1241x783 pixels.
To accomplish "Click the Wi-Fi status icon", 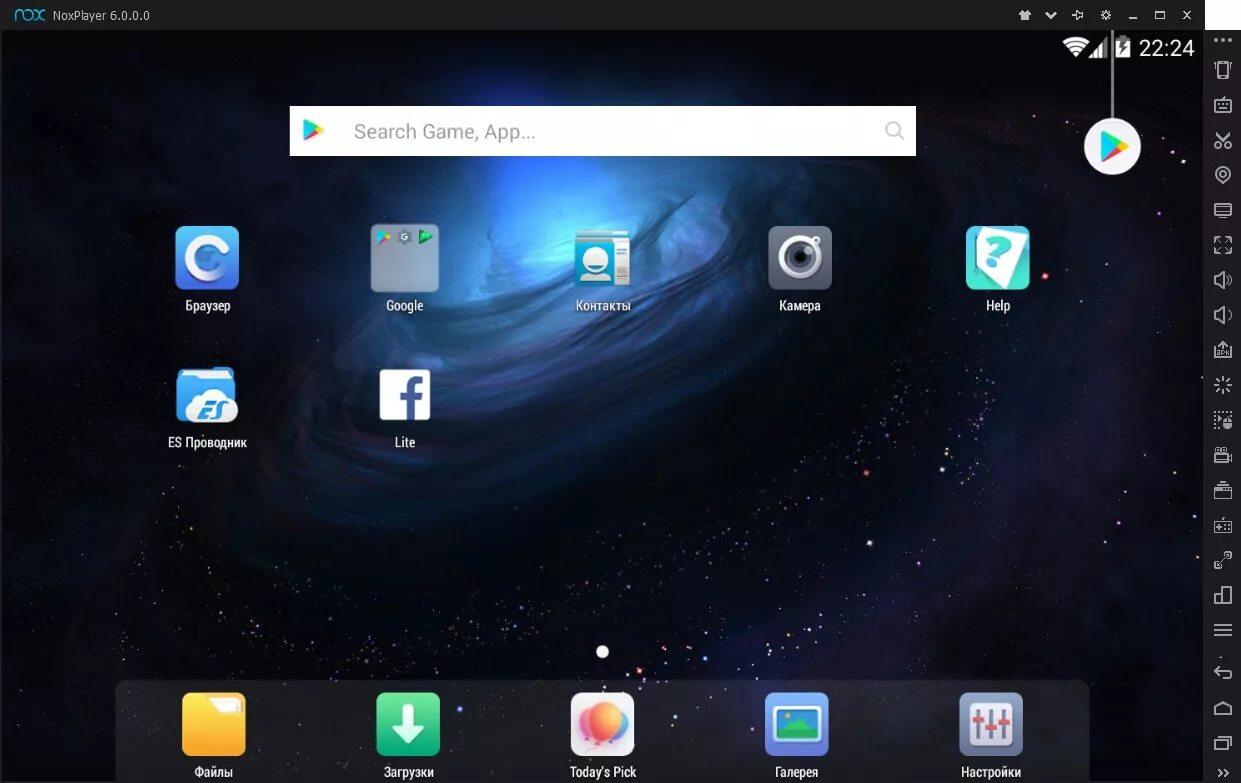I will click(x=1075, y=47).
